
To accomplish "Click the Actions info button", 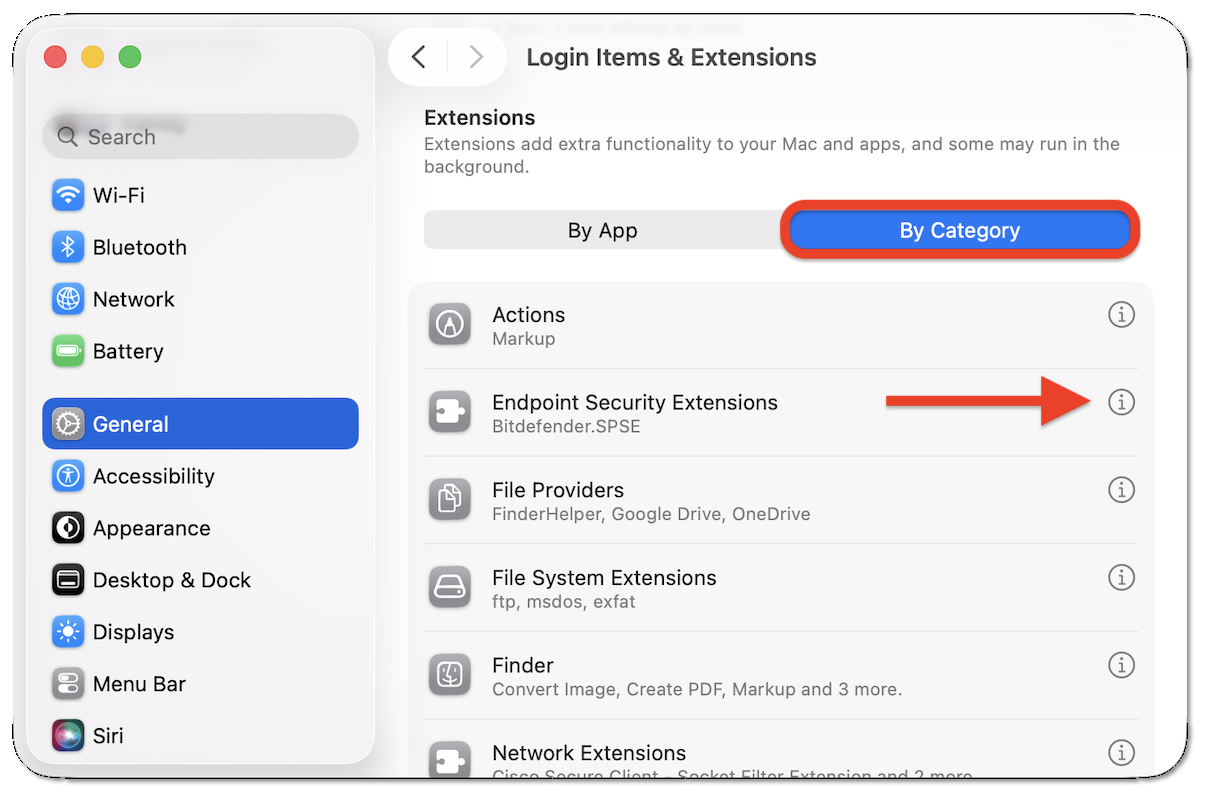I will tap(1121, 315).
